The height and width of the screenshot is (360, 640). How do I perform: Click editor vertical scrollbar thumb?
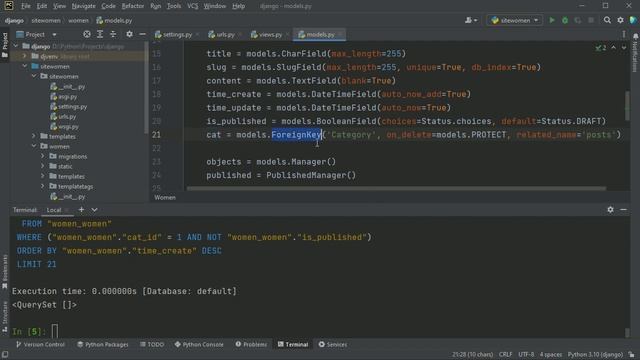pos(627,106)
